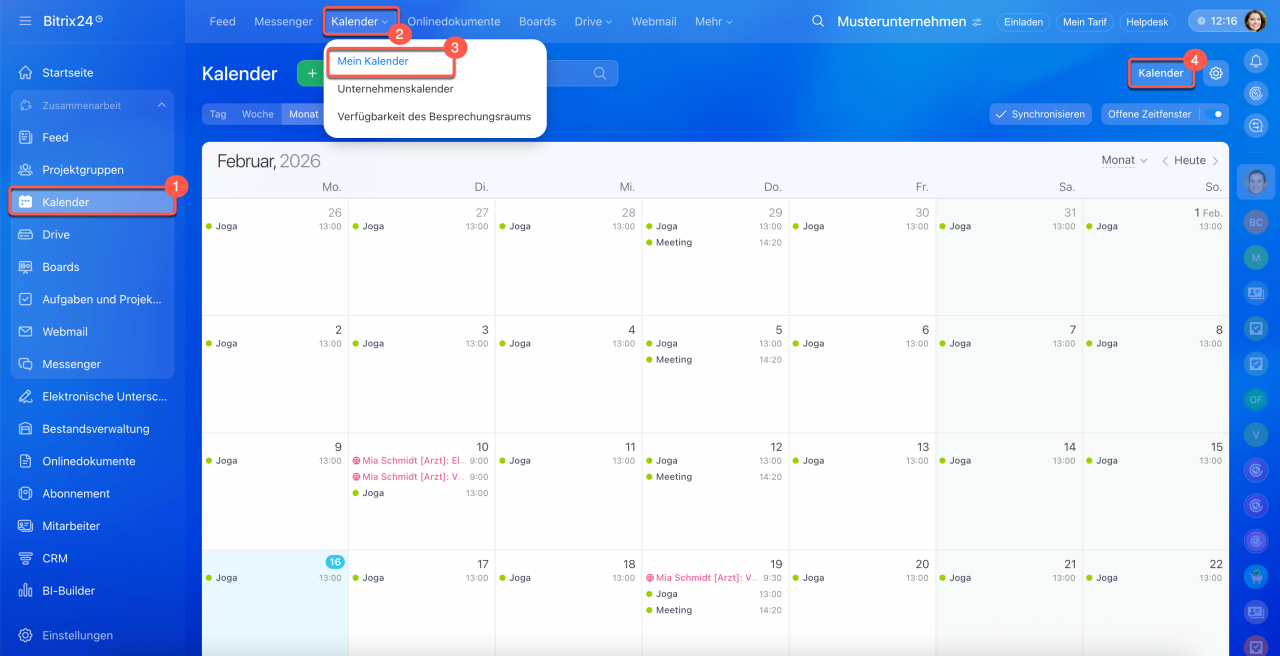Open Feed in the top navigation

pyautogui.click(x=223, y=21)
